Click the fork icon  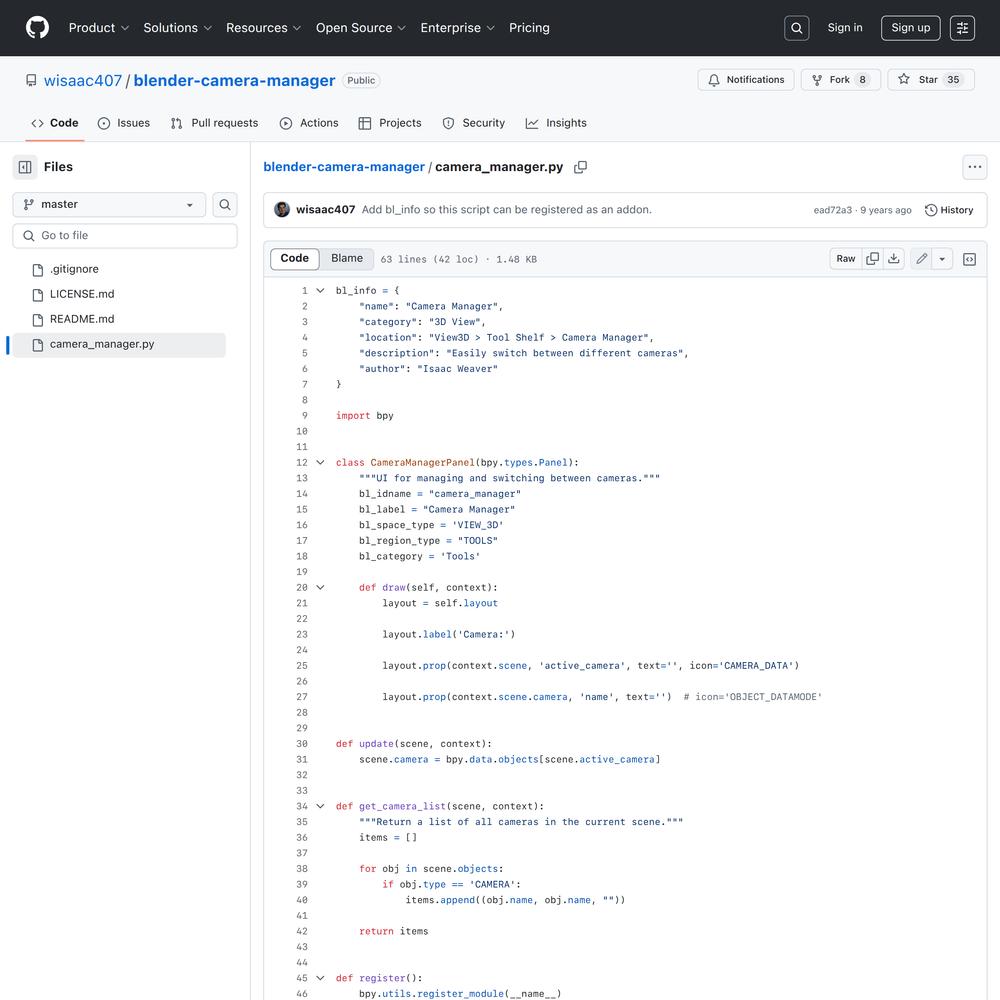(817, 80)
